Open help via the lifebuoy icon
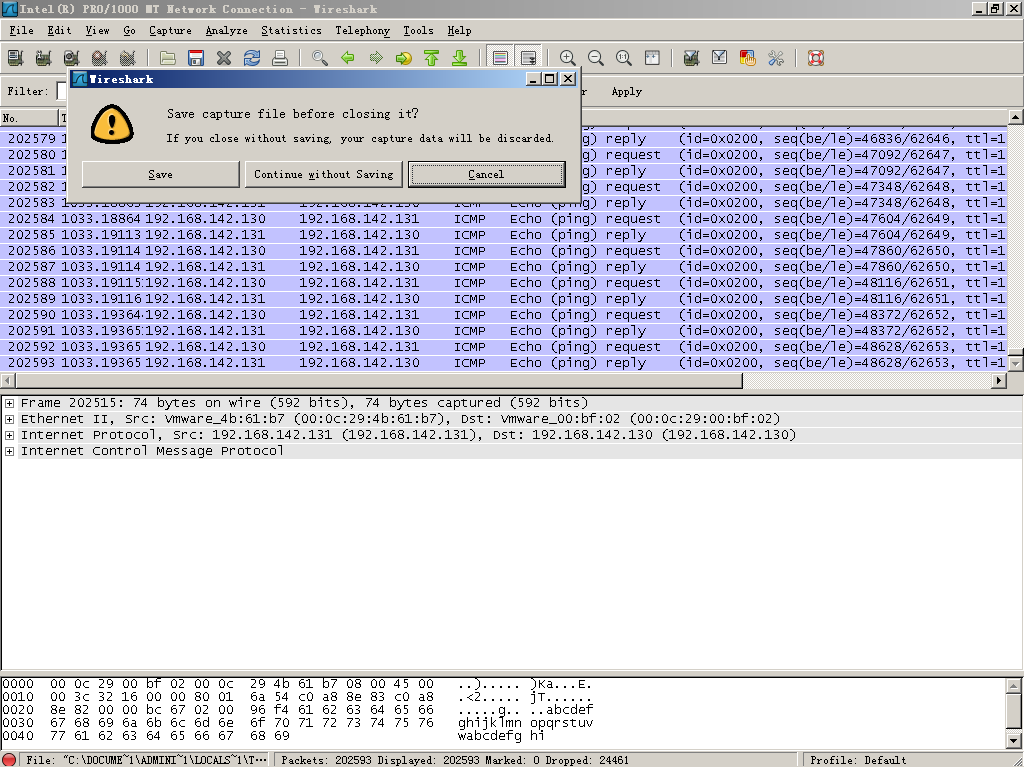 coord(816,58)
